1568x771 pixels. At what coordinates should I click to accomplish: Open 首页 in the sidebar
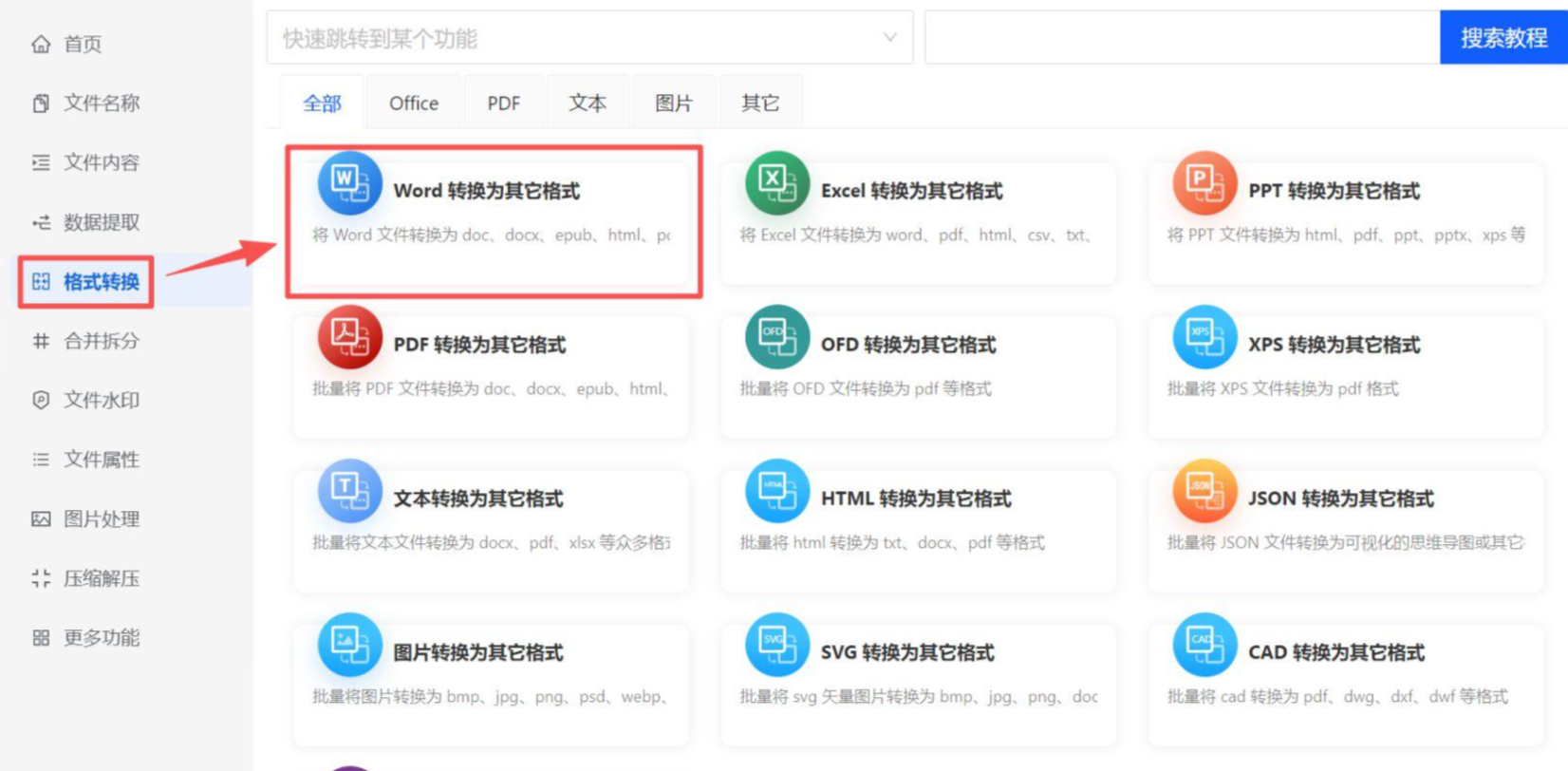click(x=83, y=44)
